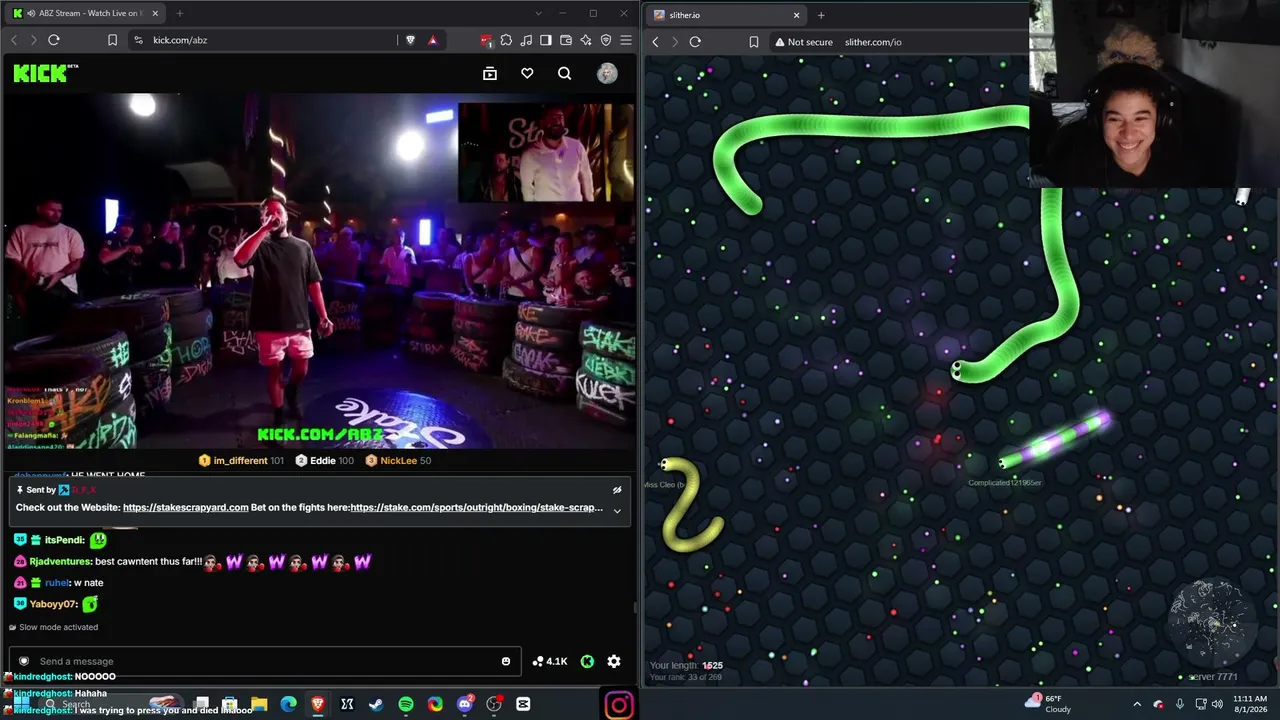Open the stakescrapyard.com link
The image size is (1280, 720).
pyautogui.click(x=185, y=507)
